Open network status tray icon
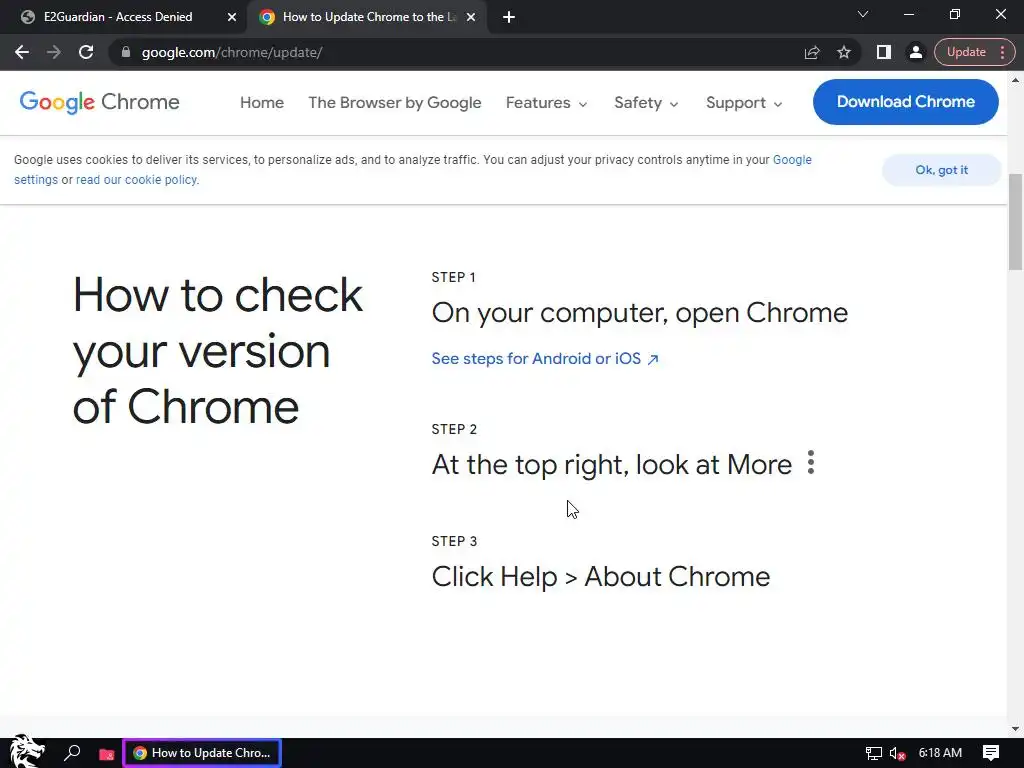Image resolution: width=1024 pixels, height=768 pixels. pyautogui.click(x=873, y=754)
